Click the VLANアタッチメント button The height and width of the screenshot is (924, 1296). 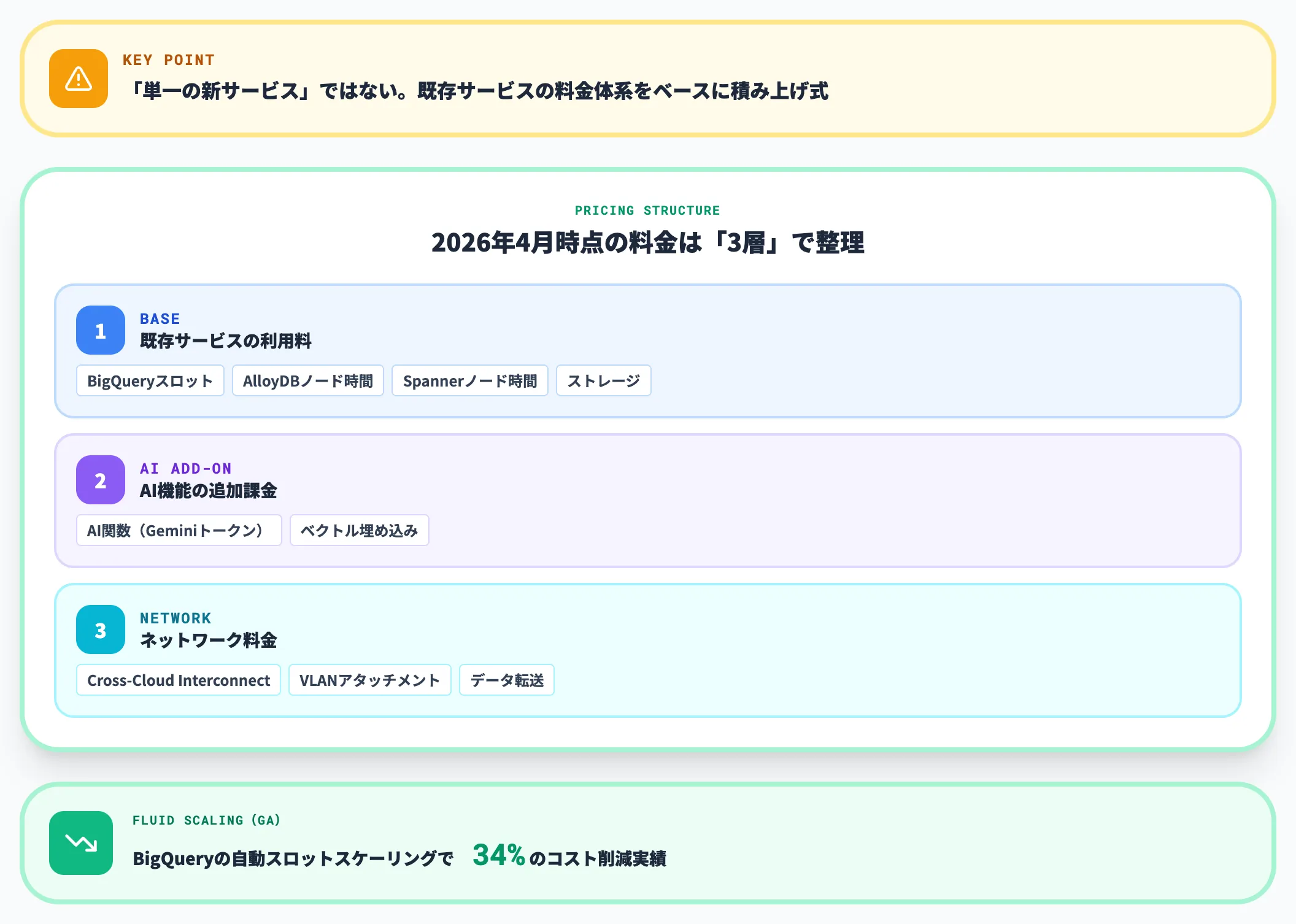click(369, 680)
